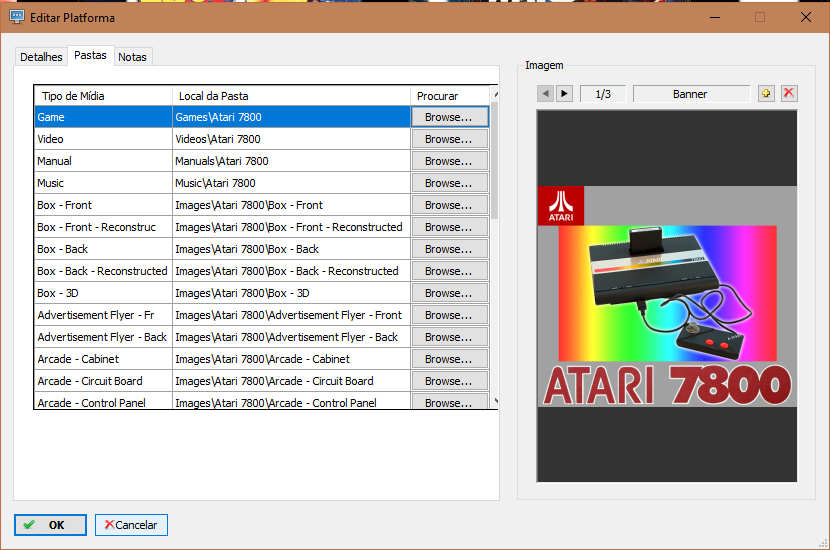Browse for the Box - 3D folder
This screenshot has height=550, width=830.
coord(449,293)
